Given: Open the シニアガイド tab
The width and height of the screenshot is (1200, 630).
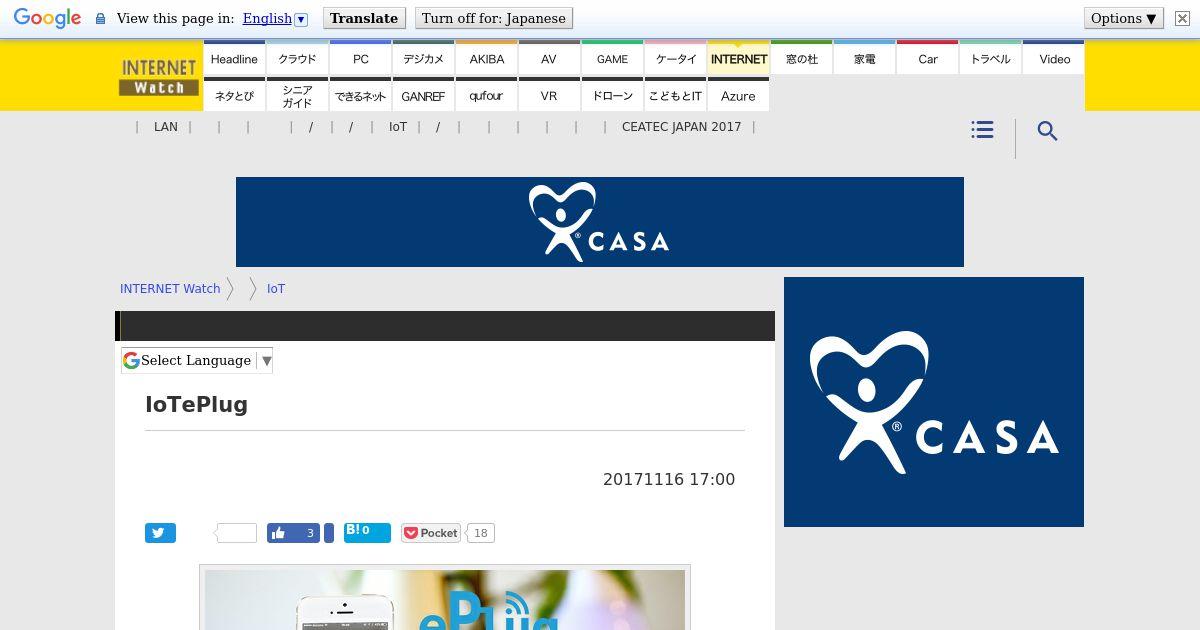Looking at the screenshot, I should [297, 95].
